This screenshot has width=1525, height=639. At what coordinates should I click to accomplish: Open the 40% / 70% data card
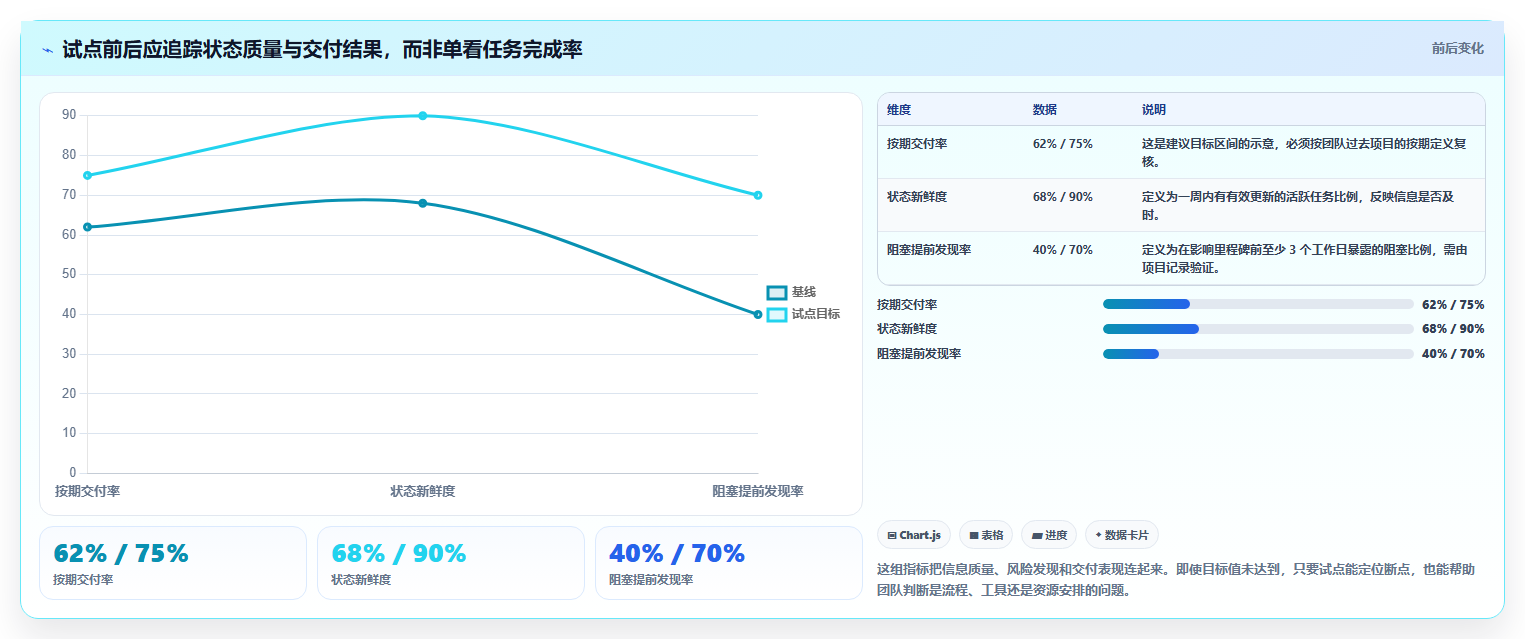pyautogui.click(x=729, y=563)
